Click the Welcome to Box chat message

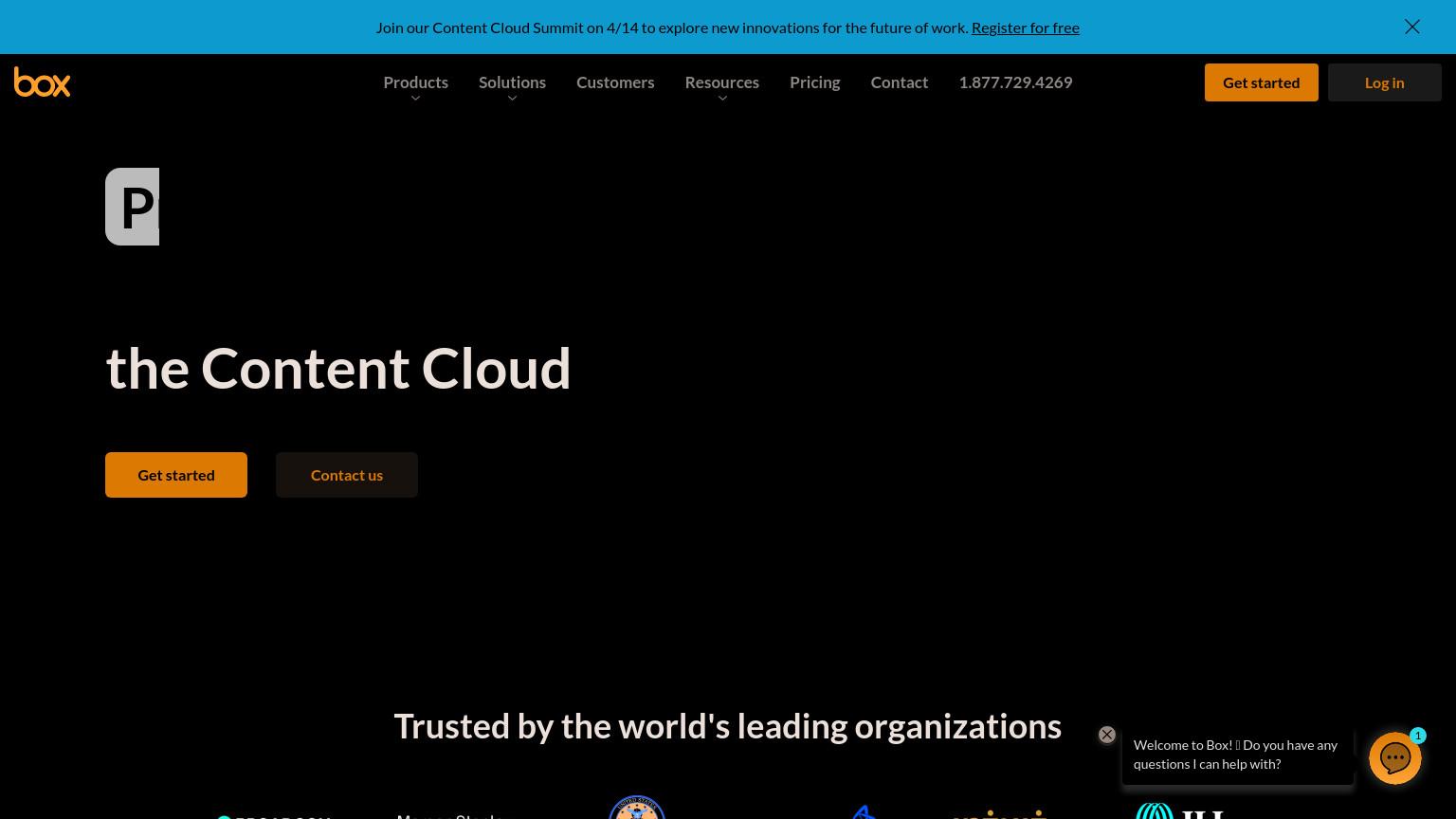pyautogui.click(x=1238, y=755)
